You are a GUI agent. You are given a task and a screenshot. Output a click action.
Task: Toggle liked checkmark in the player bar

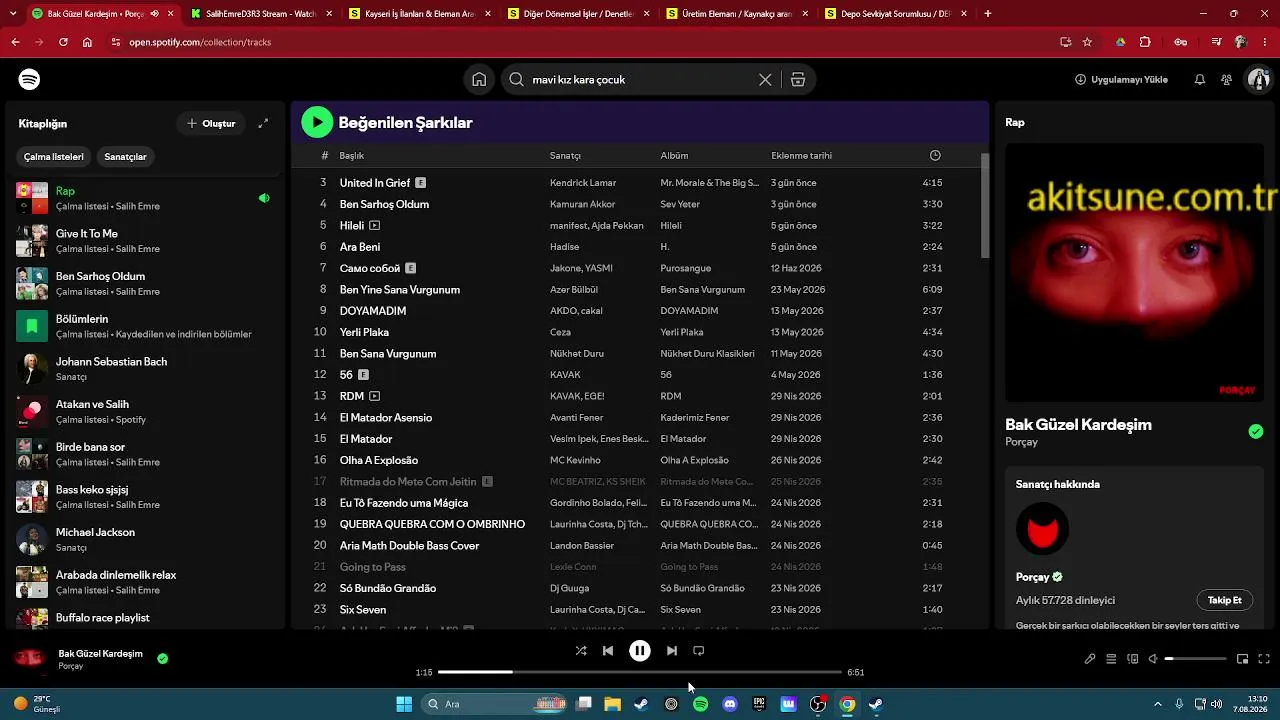(x=162, y=659)
